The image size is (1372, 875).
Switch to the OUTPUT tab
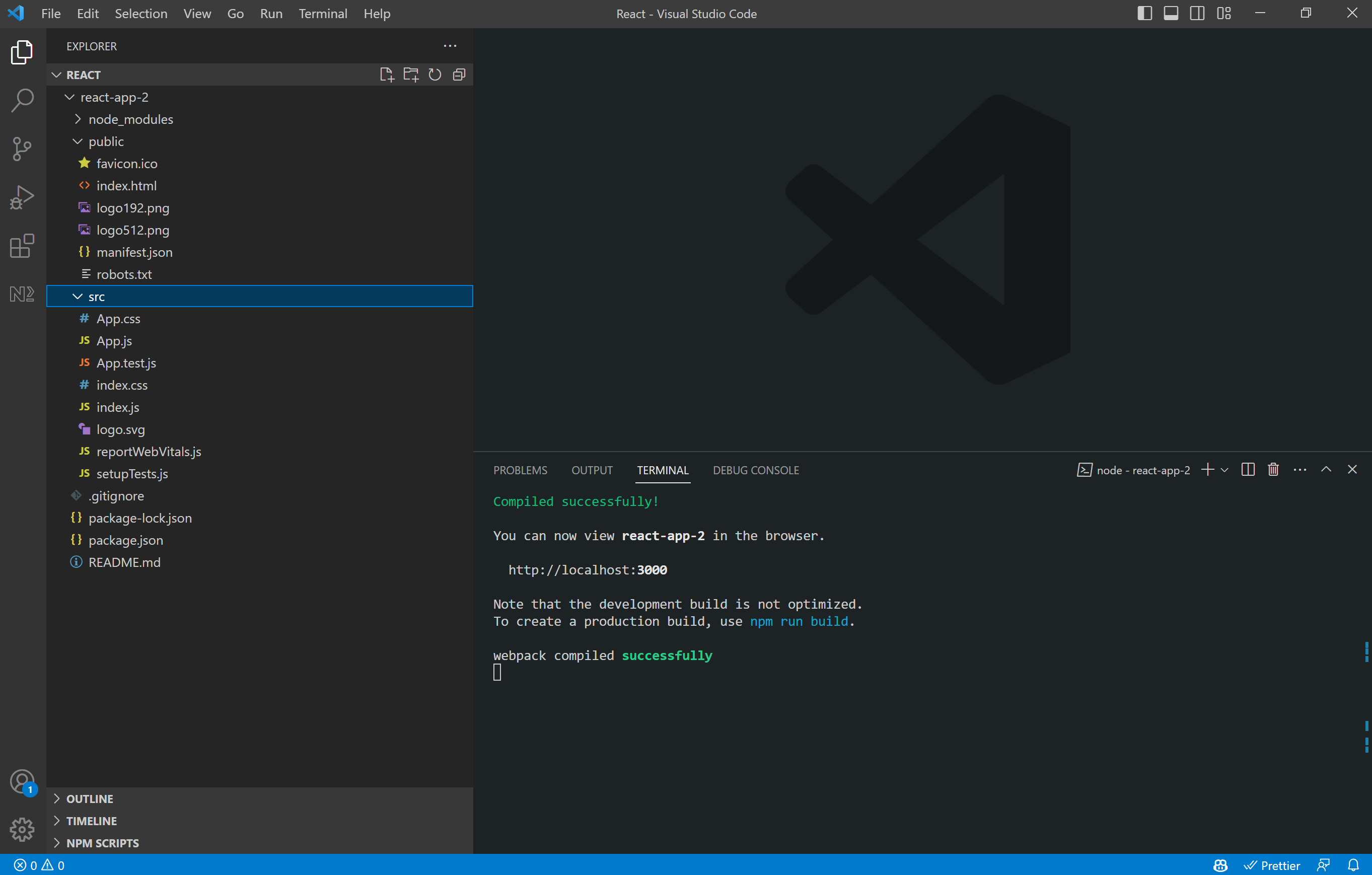[592, 470]
